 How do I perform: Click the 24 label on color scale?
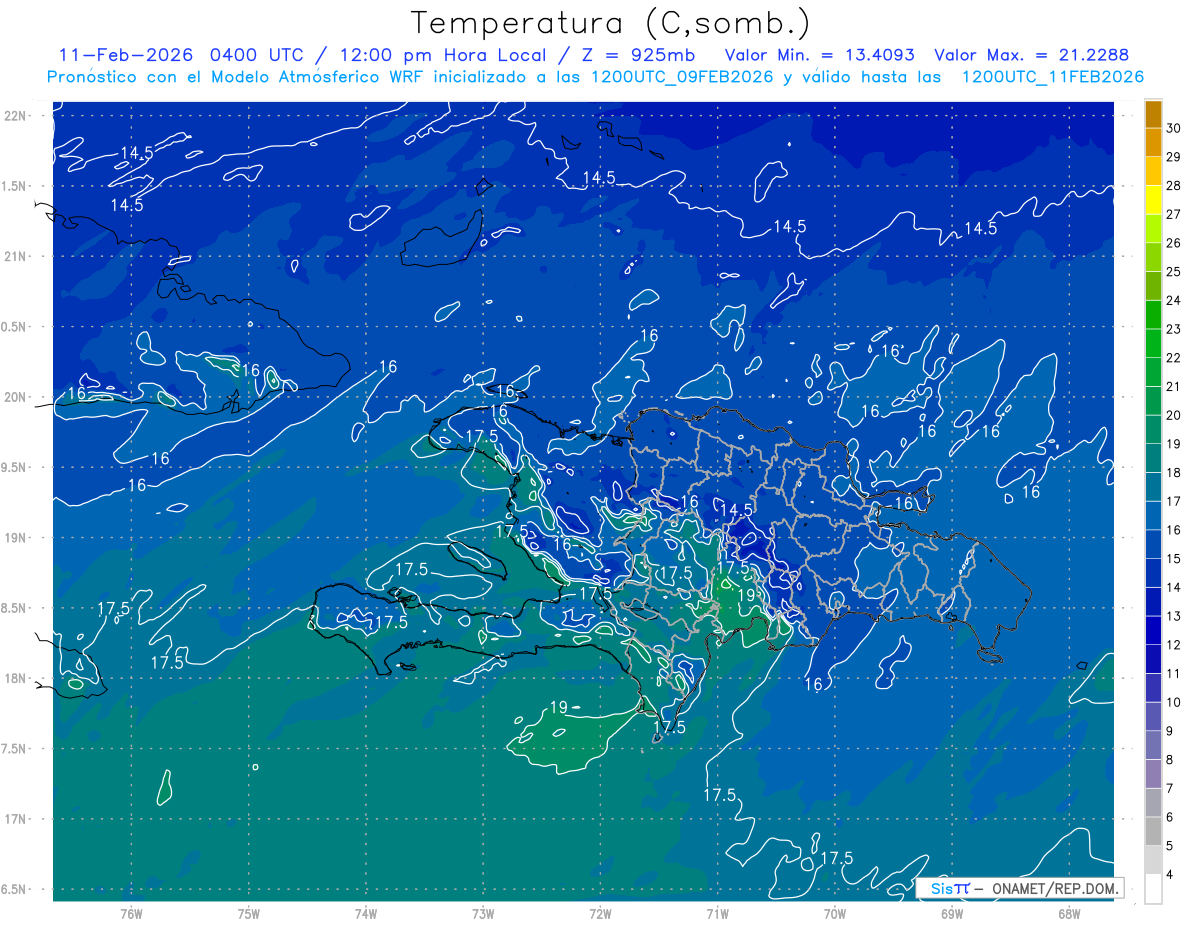pos(1174,300)
